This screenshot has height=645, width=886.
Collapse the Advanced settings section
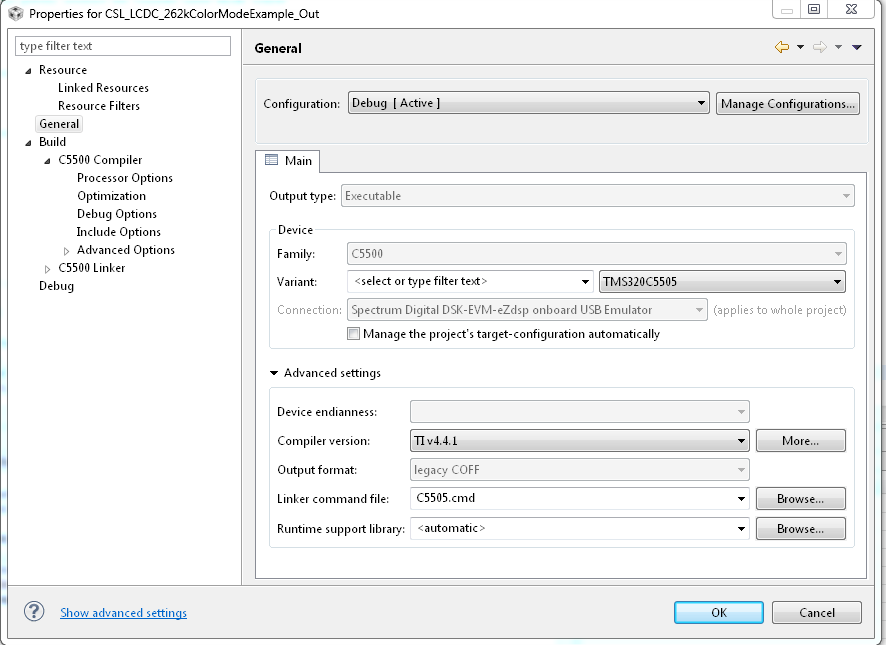click(x=274, y=373)
